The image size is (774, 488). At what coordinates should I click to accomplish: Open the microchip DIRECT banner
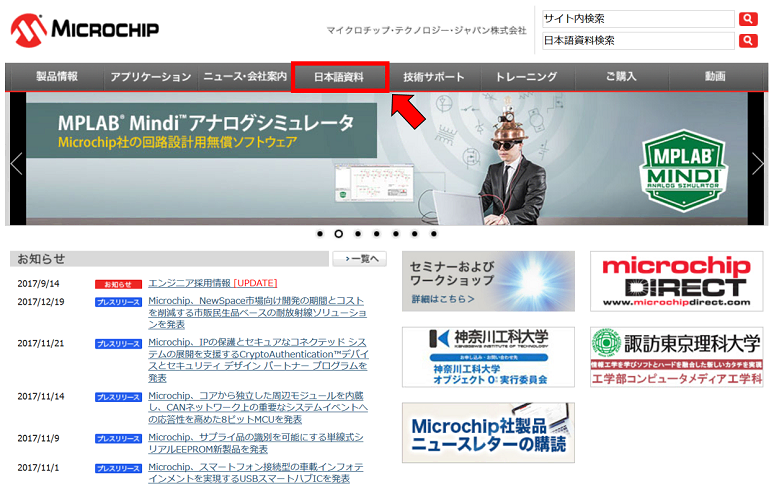tap(677, 281)
